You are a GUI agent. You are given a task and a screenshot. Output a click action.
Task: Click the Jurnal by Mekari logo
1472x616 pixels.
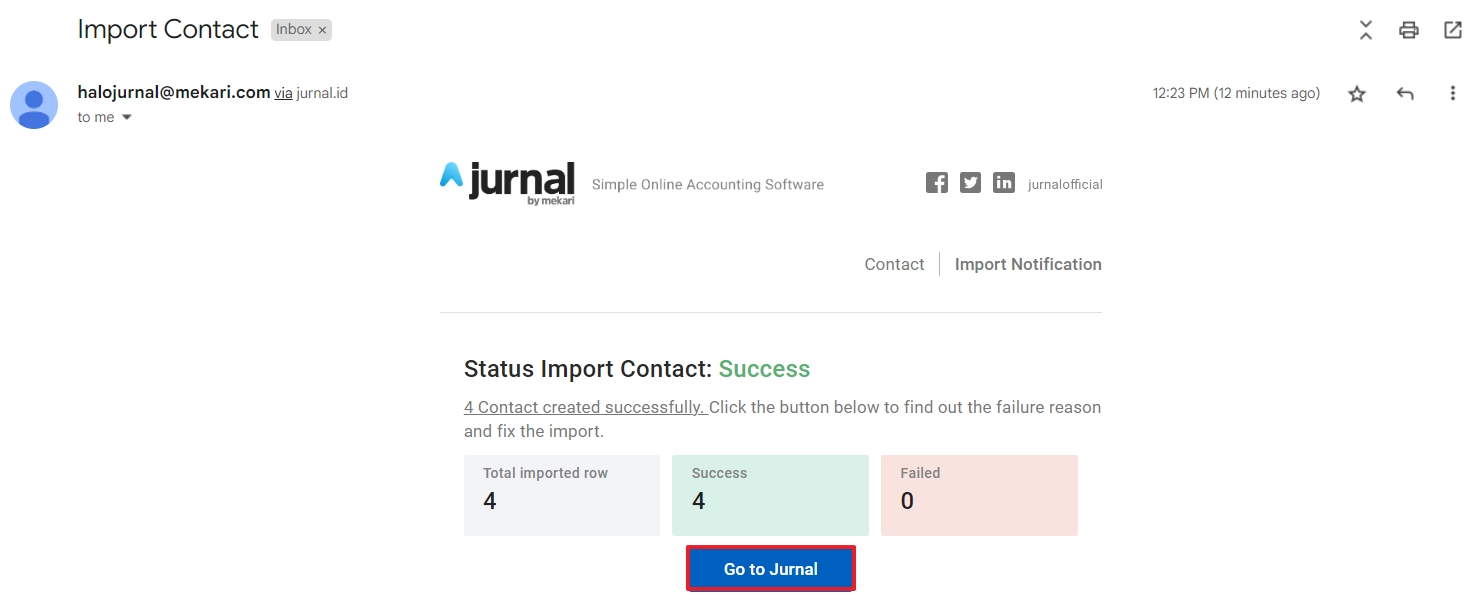pyautogui.click(x=508, y=183)
